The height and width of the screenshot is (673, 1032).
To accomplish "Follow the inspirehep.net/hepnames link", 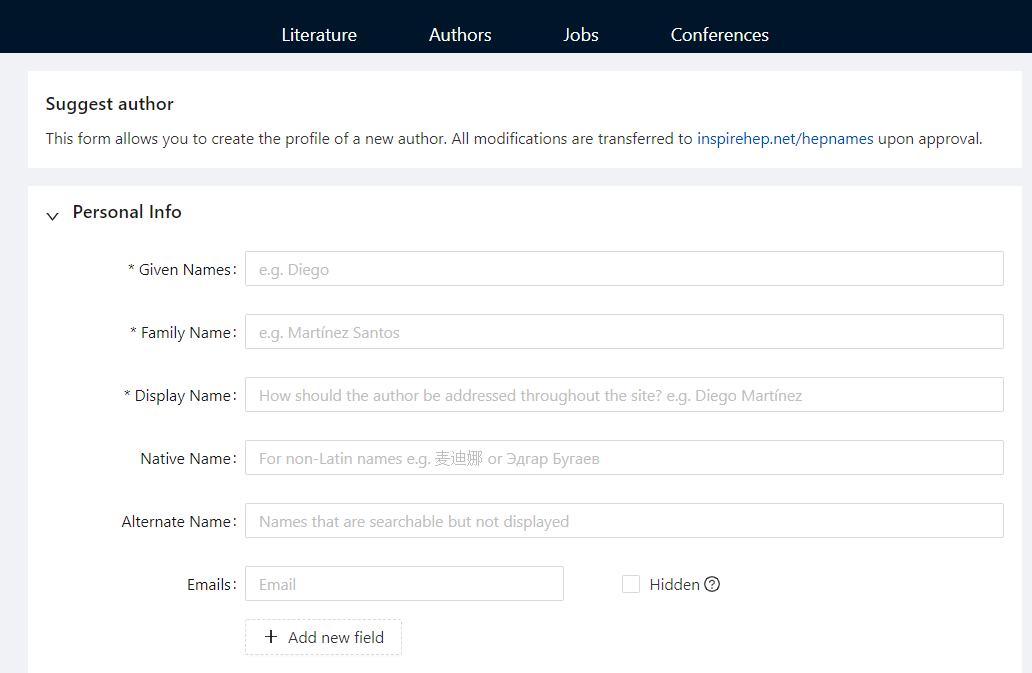I will coord(785,139).
